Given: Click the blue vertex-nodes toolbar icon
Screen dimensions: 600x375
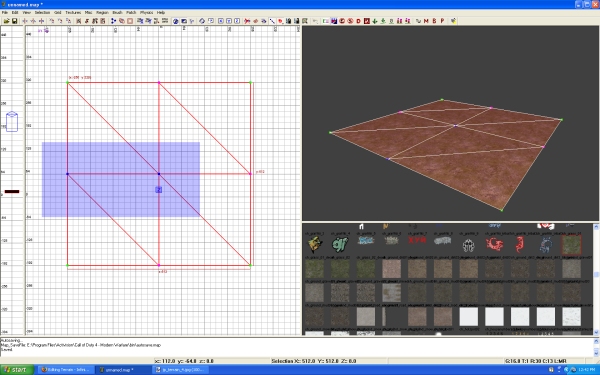Looking at the screenshot, I should [113, 21].
